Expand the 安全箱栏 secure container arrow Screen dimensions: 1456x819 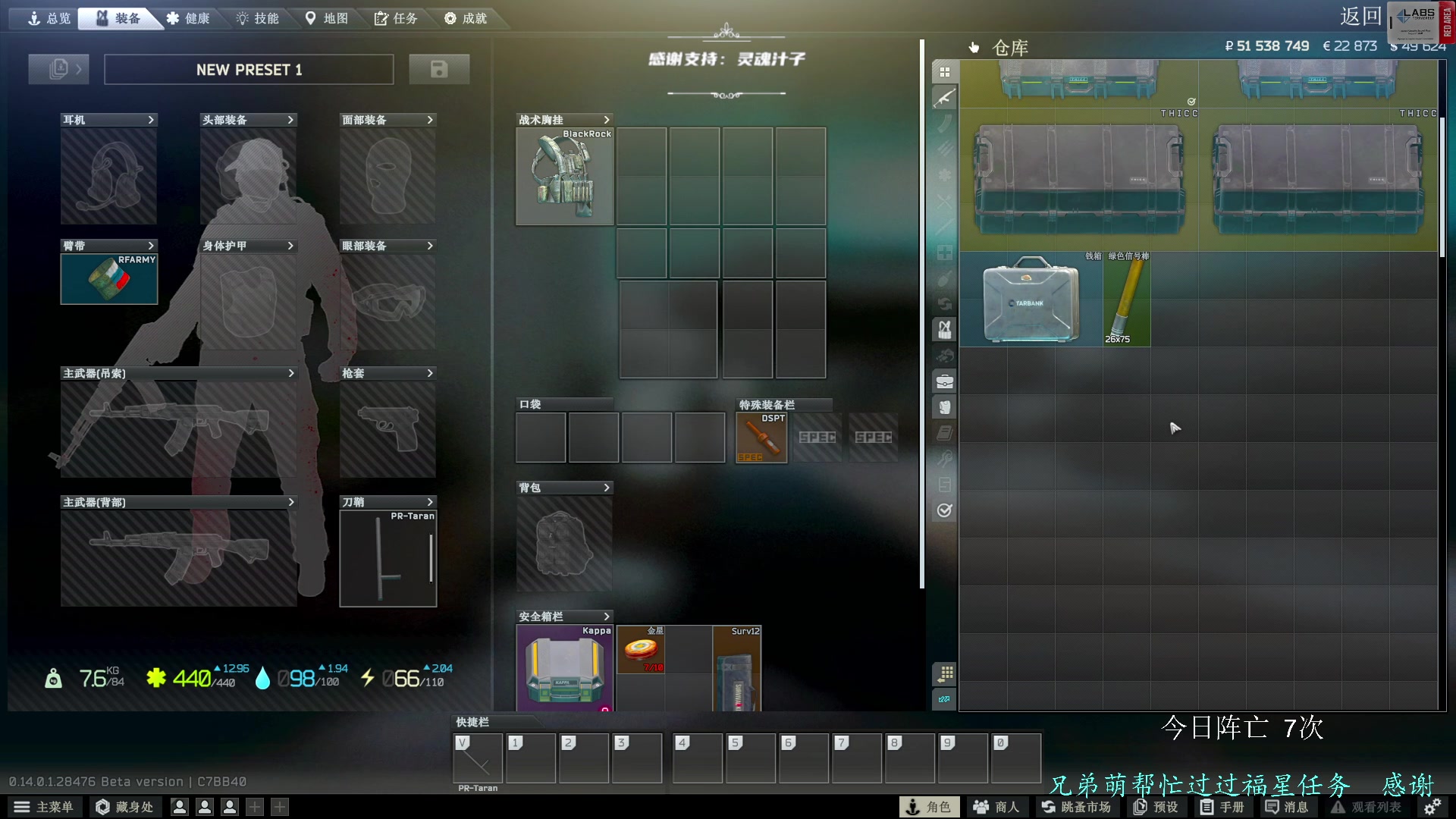[x=607, y=617]
